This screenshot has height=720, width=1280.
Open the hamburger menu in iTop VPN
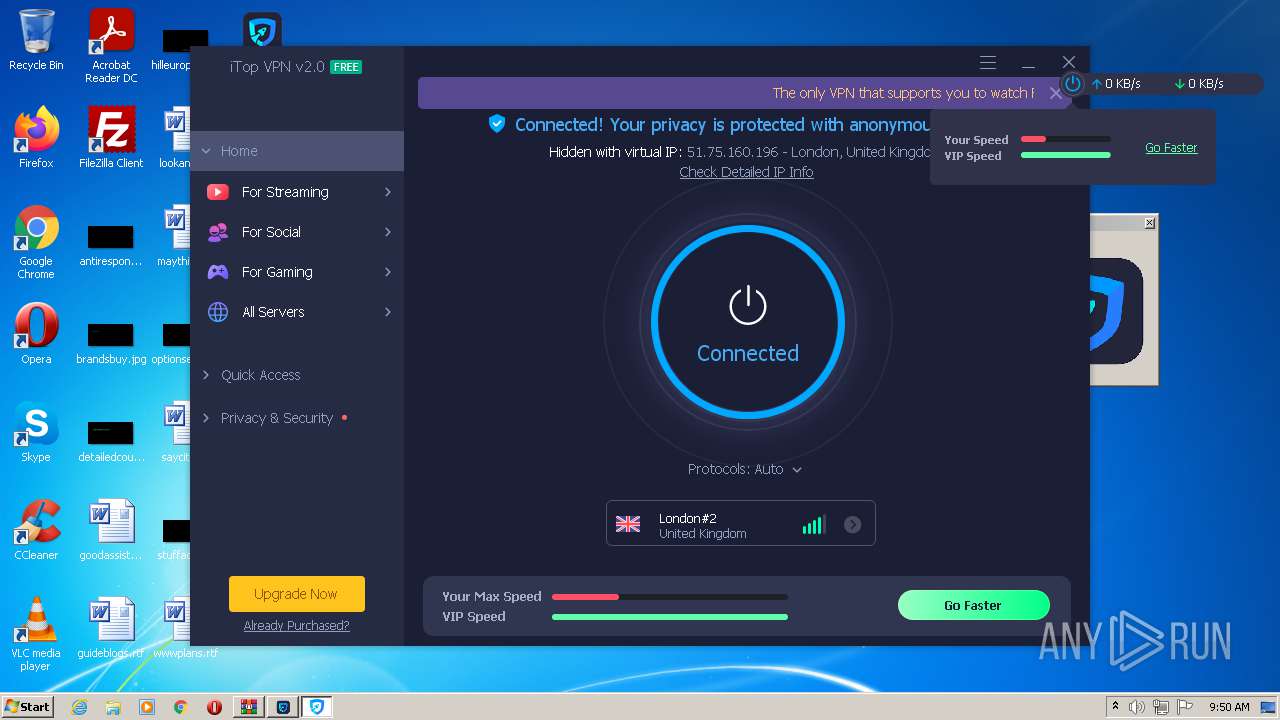pyautogui.click(x=988, y=62)
